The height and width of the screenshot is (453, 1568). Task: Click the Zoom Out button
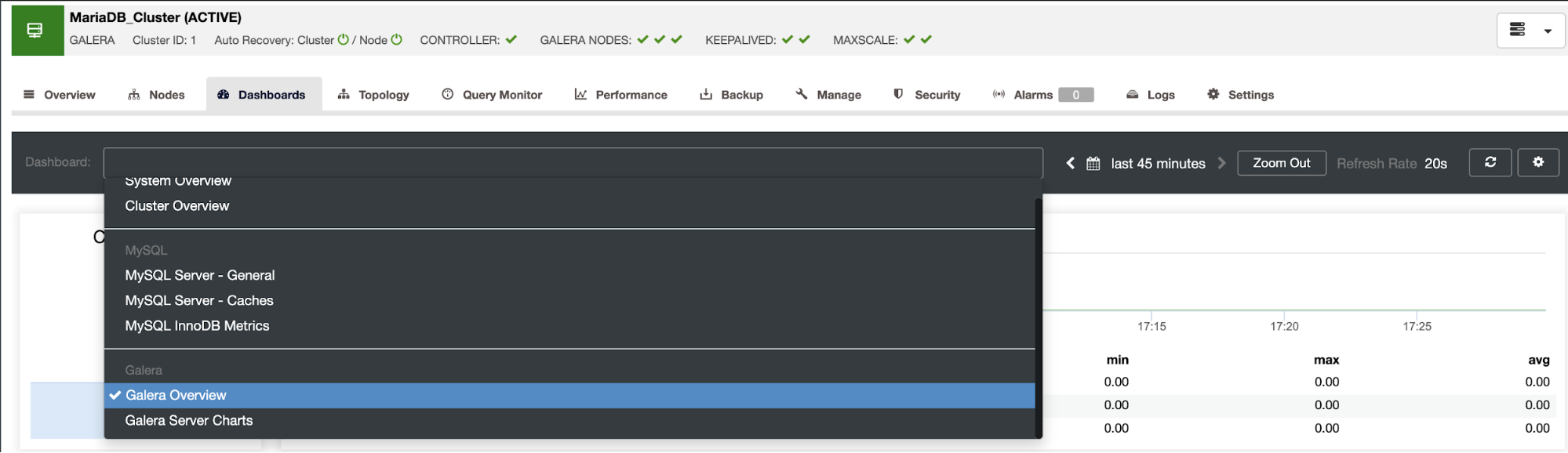1282,163
